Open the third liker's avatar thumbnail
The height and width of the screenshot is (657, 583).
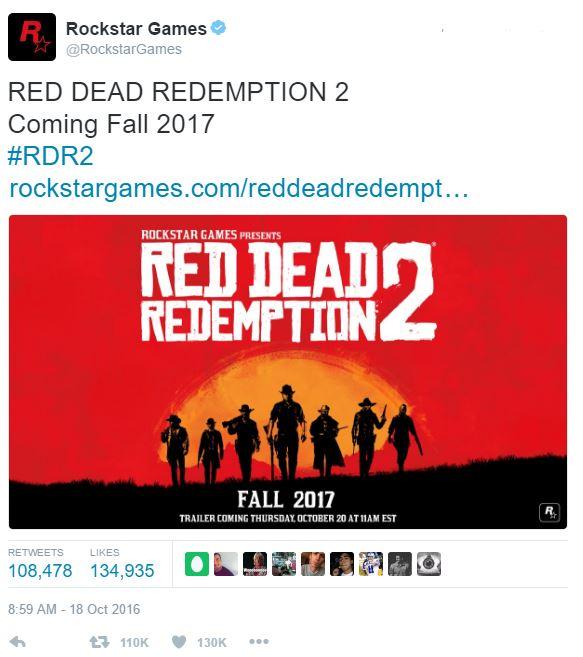[254, 564]
